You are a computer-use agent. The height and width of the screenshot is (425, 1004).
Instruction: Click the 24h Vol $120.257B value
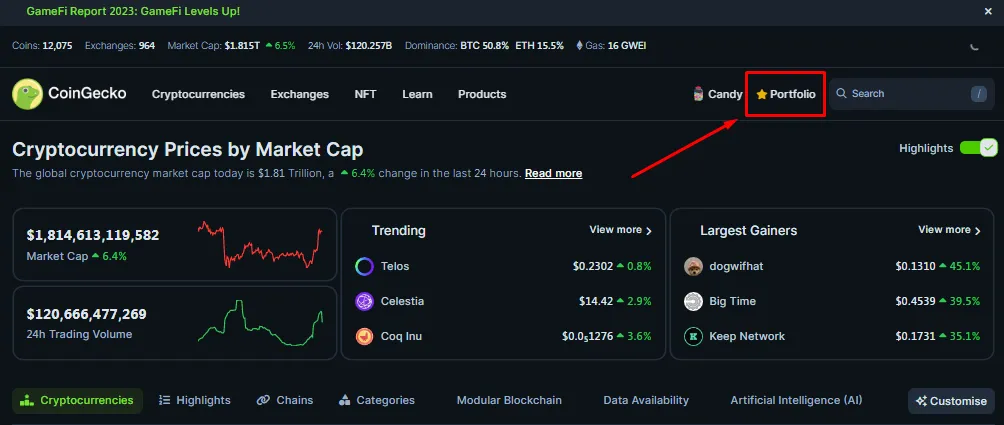[369, 45]
